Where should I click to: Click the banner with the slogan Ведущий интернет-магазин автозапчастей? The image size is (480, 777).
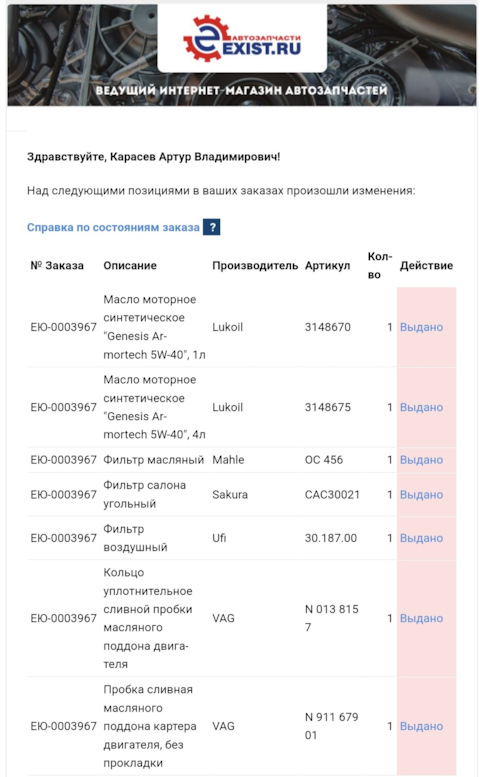tap(242, 90)
